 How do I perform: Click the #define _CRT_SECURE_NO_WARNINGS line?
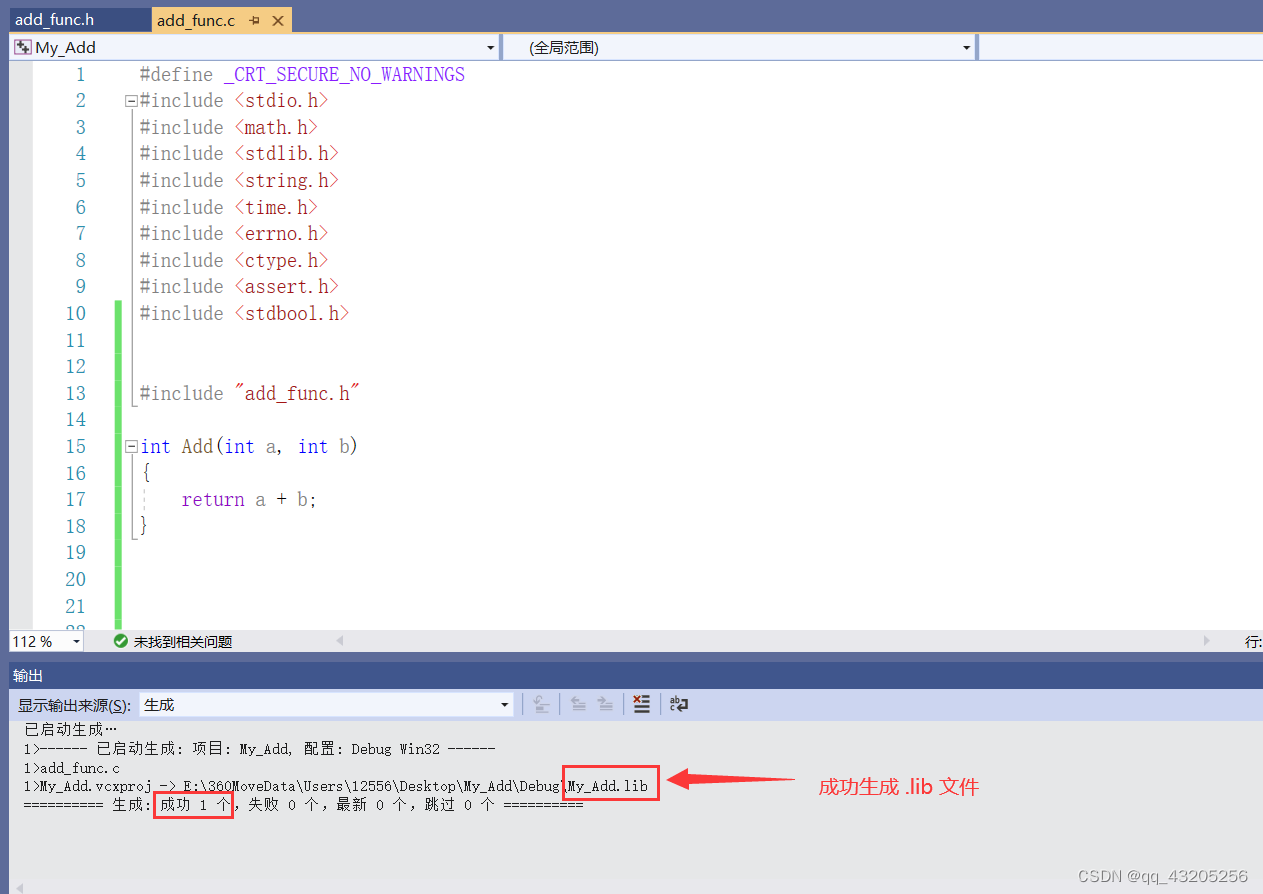point(302,75)
